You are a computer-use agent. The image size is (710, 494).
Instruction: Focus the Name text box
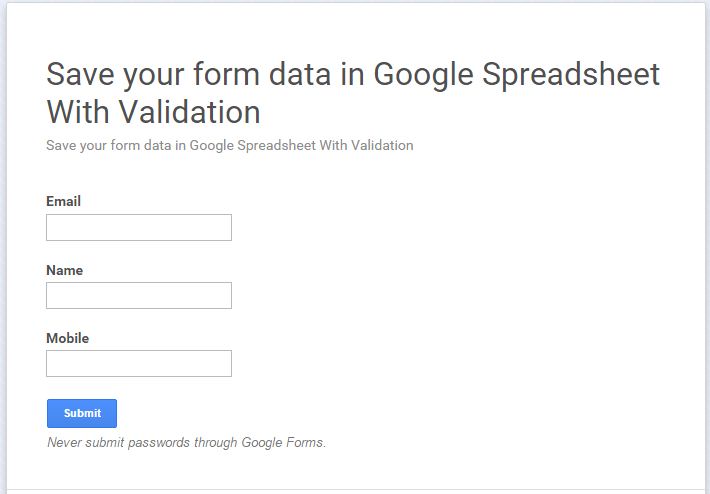pos(139,295)
